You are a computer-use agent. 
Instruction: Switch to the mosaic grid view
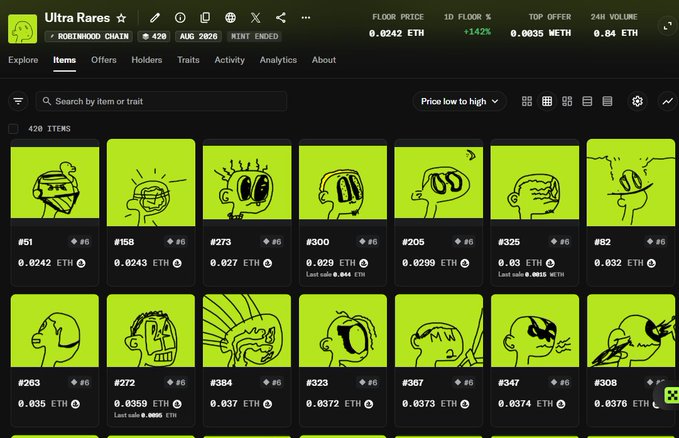pos(567,101)
